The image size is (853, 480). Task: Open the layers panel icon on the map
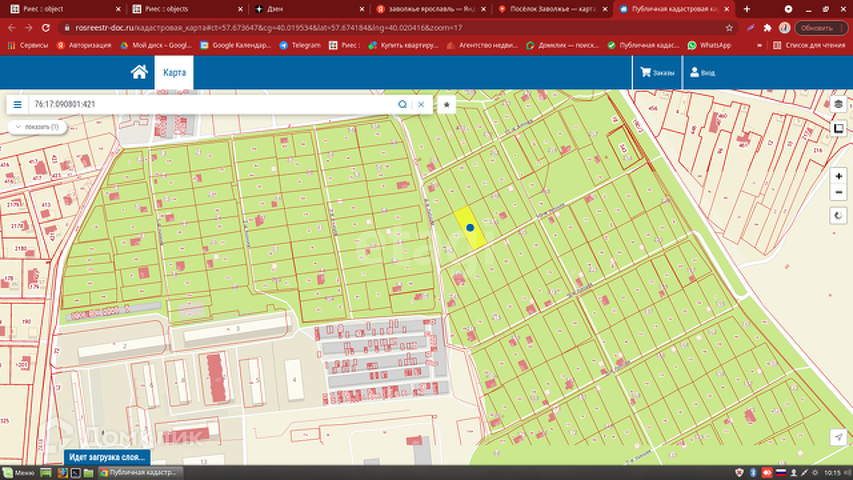838,104
